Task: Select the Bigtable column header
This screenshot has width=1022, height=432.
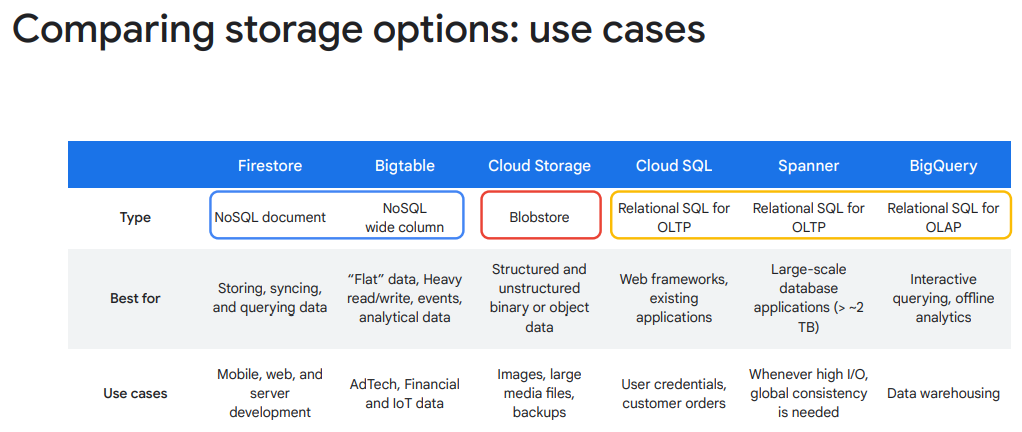Action: click(x=405, y=166)
